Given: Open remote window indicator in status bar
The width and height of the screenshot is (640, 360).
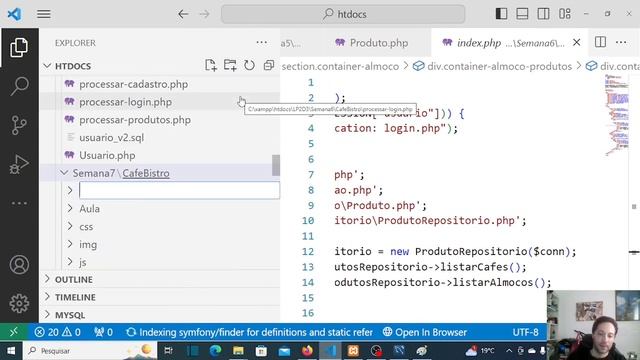Looking at the screenshot, I should 13,332.
